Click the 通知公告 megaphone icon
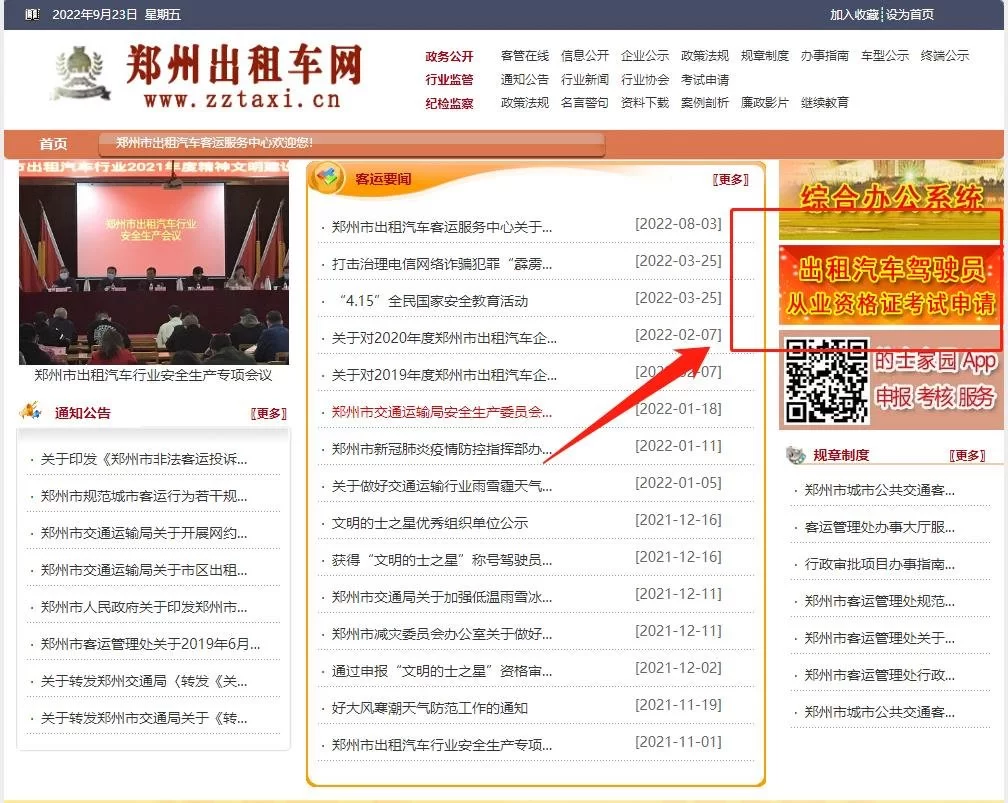 31,412
